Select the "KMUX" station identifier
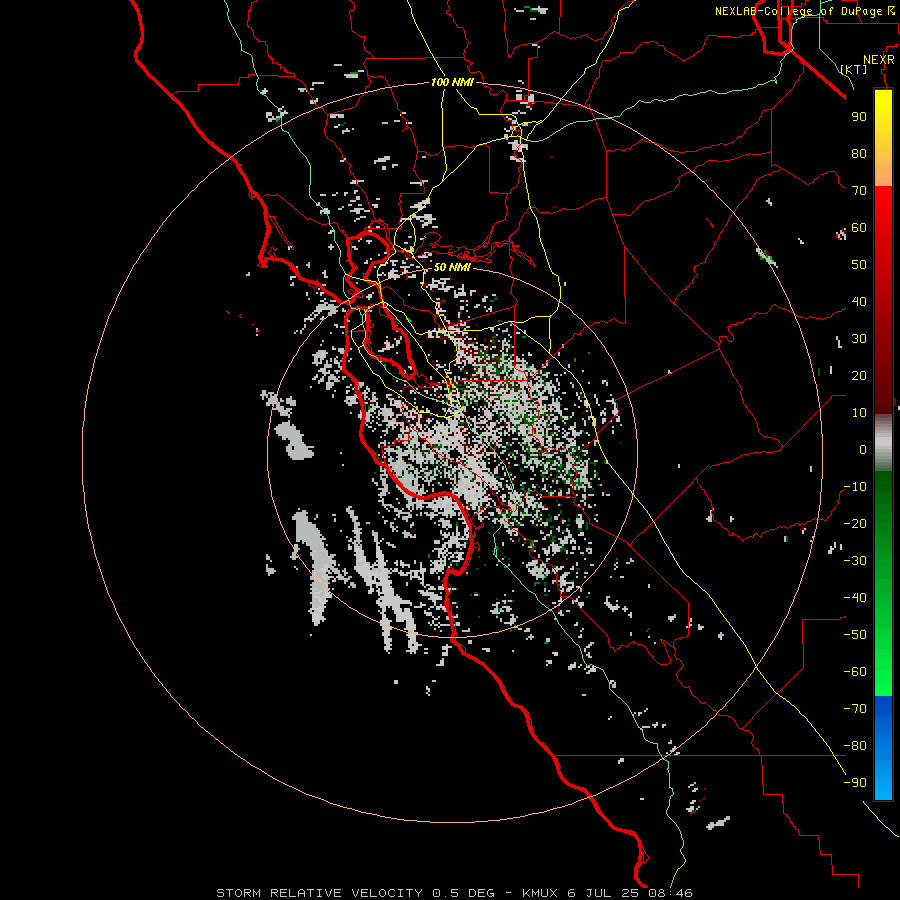 [x=540, y=893]
